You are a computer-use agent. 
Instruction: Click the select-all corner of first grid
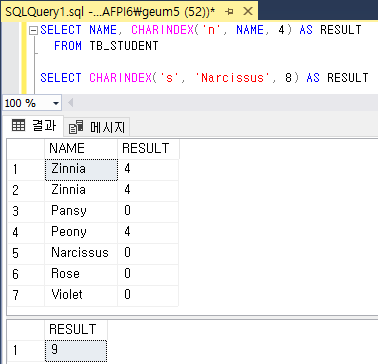pos(26,148)
